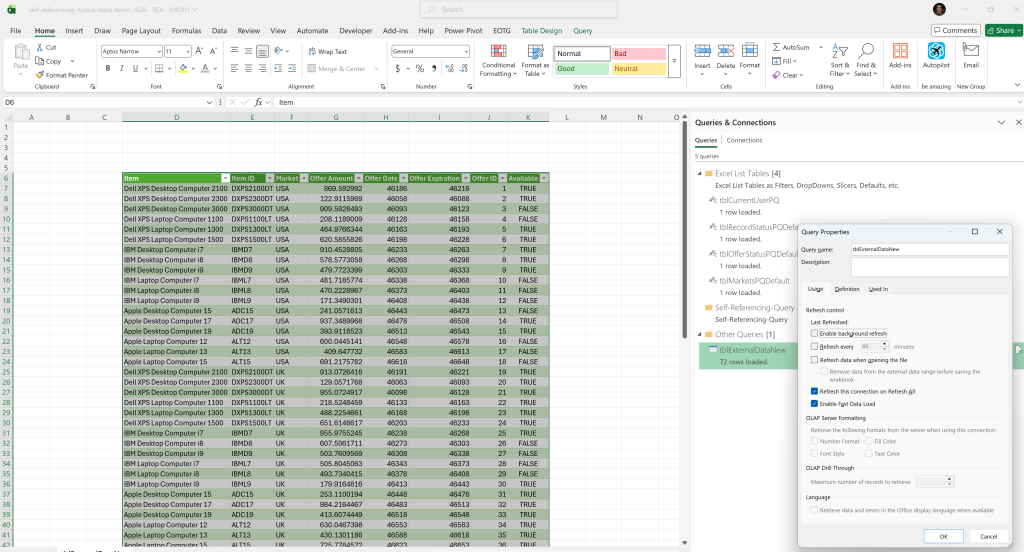Open the Name Box dropdown arrow
Viewport: 1024px width, 552px height.
(209, 102)
